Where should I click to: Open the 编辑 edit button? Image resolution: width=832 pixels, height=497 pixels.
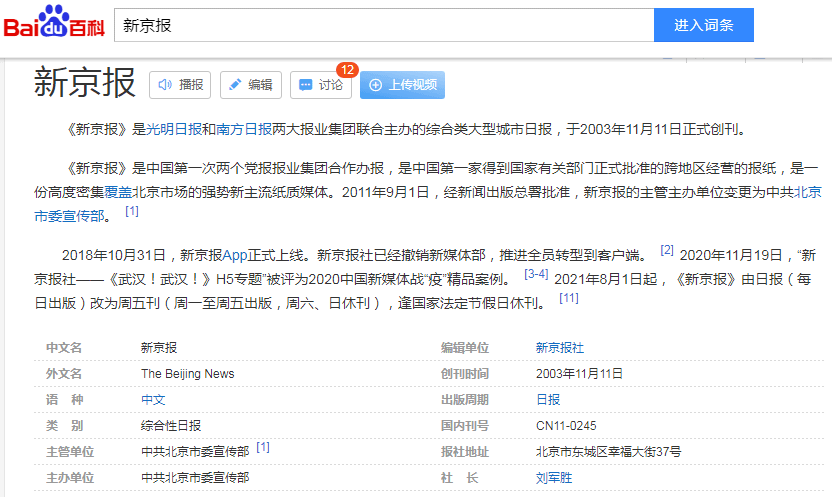point(250,85)
